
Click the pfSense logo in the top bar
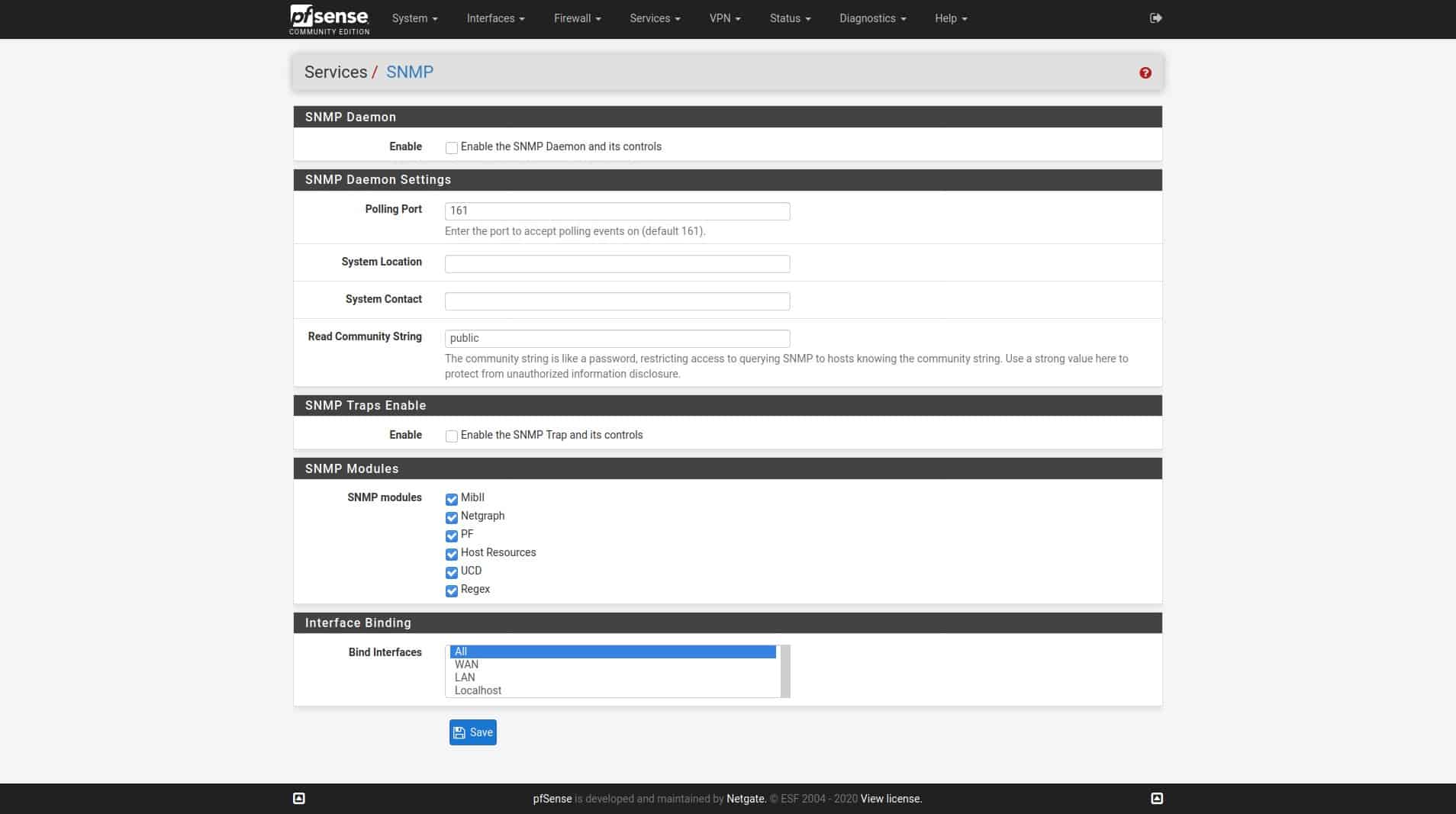click(x=329, y=19)
